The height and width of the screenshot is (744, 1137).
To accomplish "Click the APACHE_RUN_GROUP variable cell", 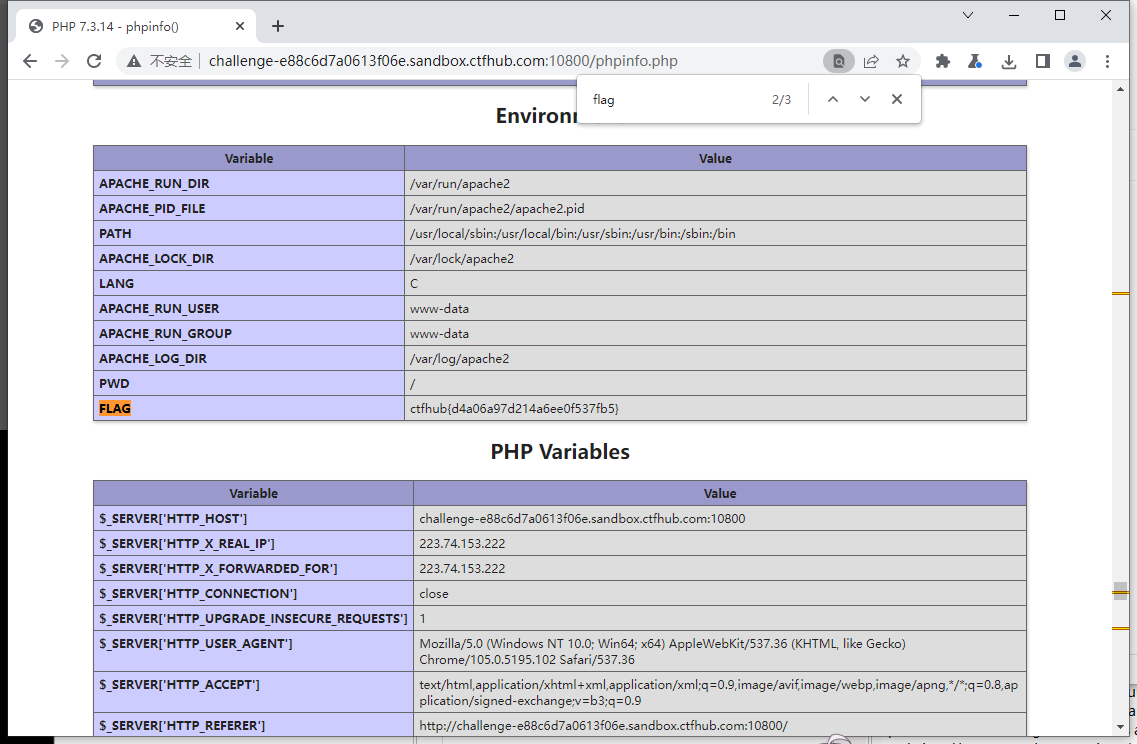I will click(249, 334).
